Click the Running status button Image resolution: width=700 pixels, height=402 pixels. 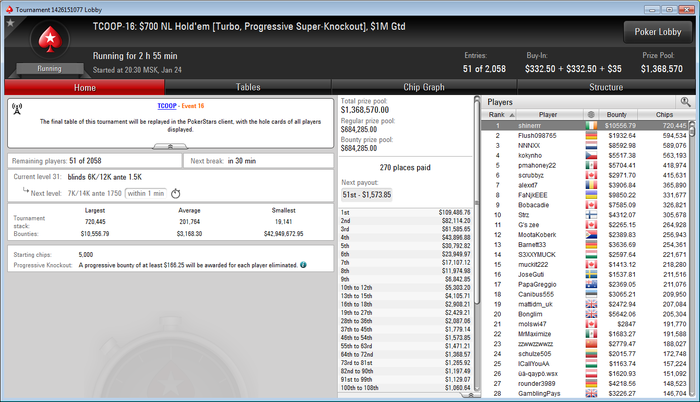pyautogui.click(x=50, y=69)
